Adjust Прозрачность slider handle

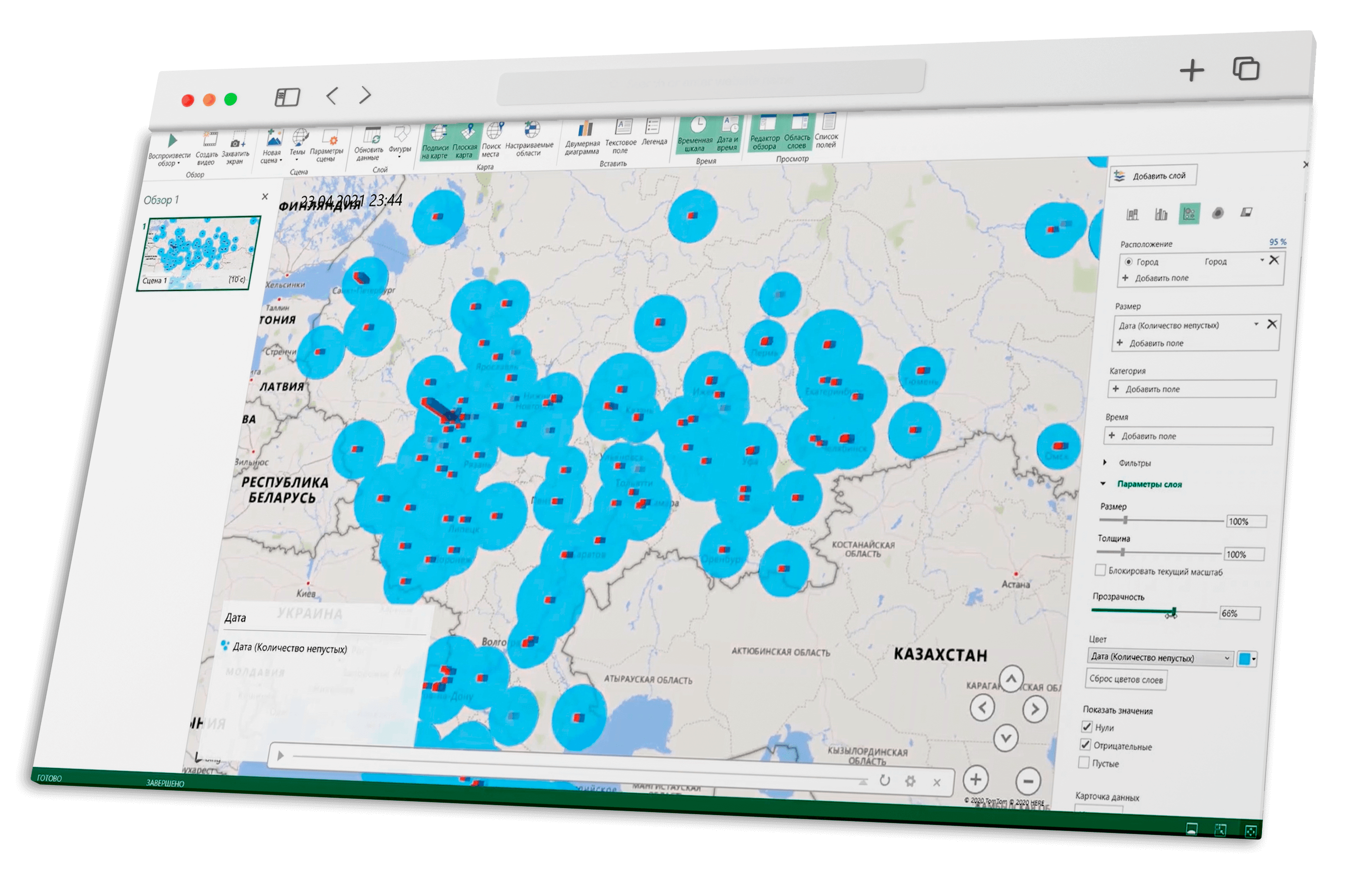[x=1173, y=613]
